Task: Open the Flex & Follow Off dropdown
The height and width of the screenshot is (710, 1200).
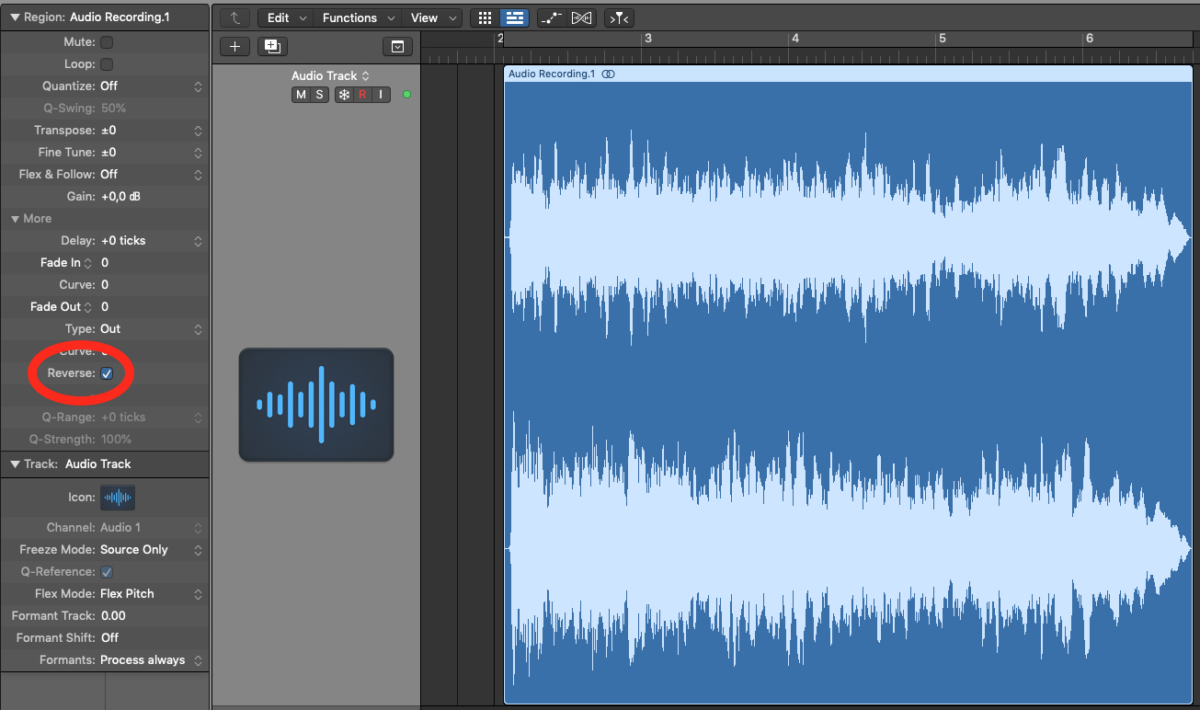Action: tap(152, 174)
